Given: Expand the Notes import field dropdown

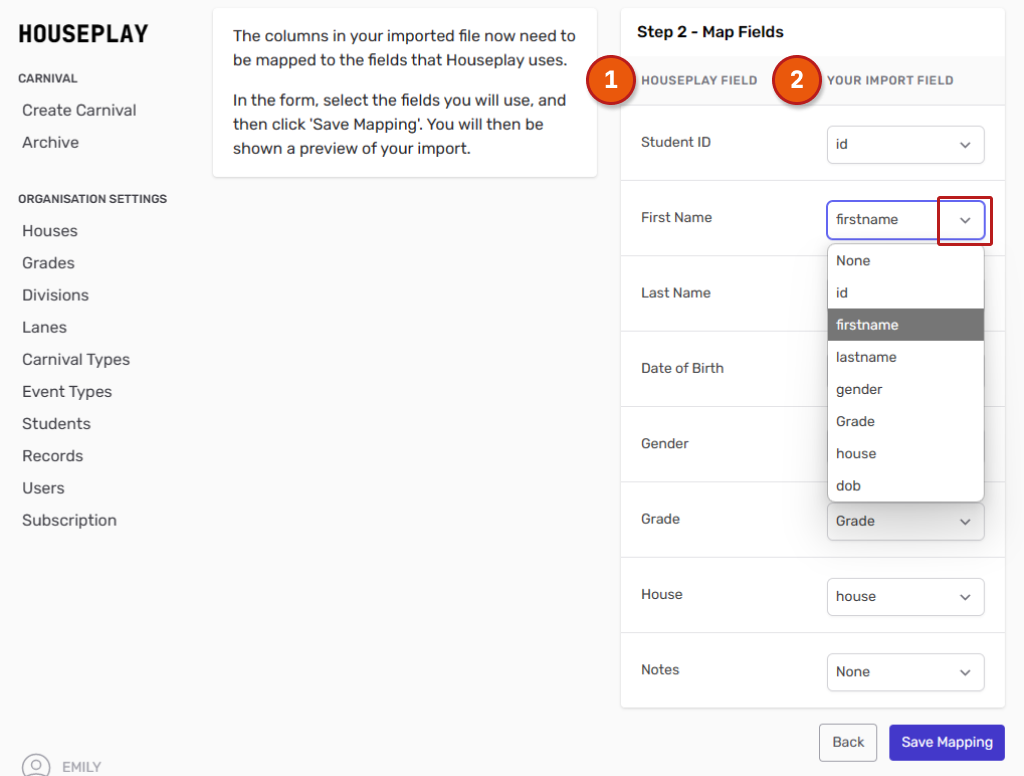Looking at the screenshot, I should click(905, 672).
